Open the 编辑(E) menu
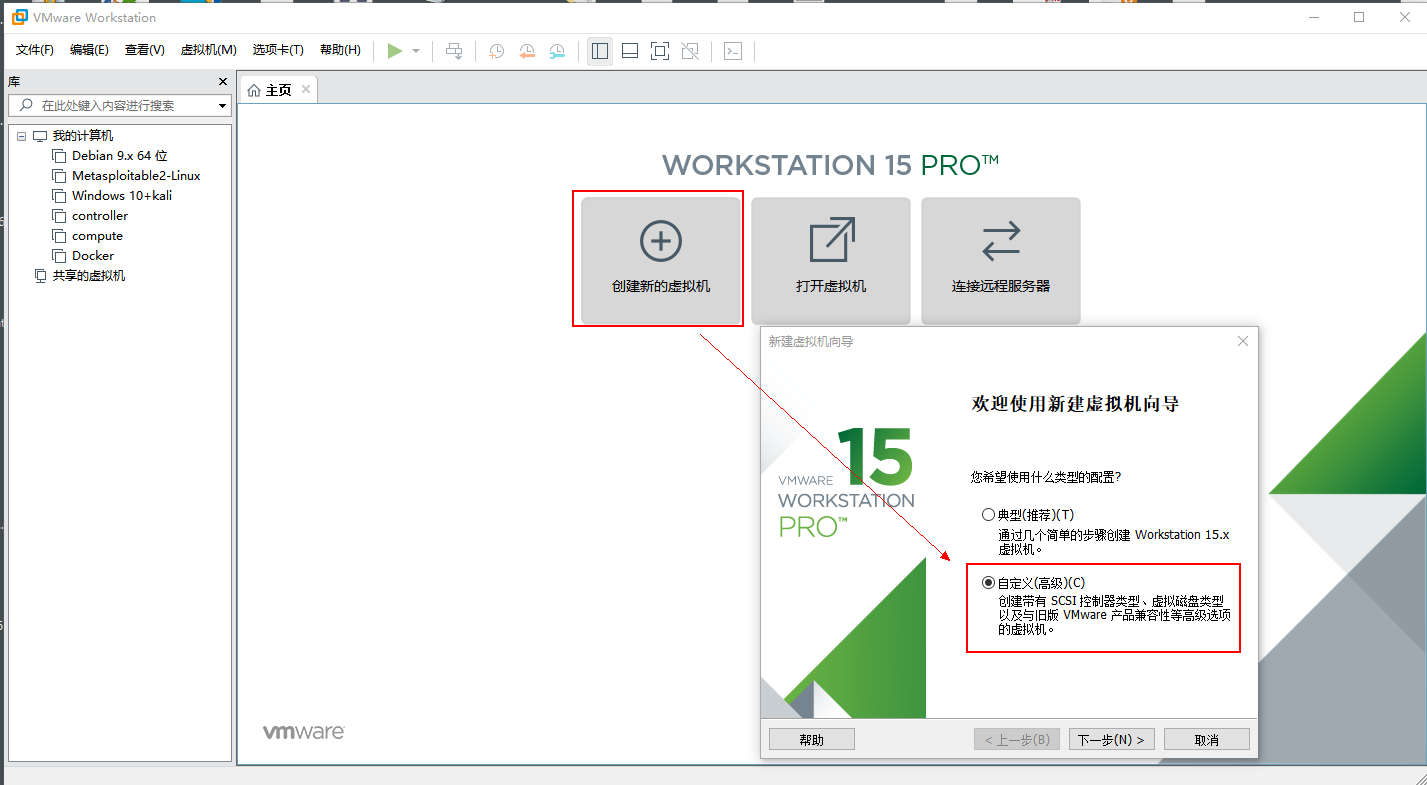The height and width of the screenshot is (785, 1427). tap(90, 50)
